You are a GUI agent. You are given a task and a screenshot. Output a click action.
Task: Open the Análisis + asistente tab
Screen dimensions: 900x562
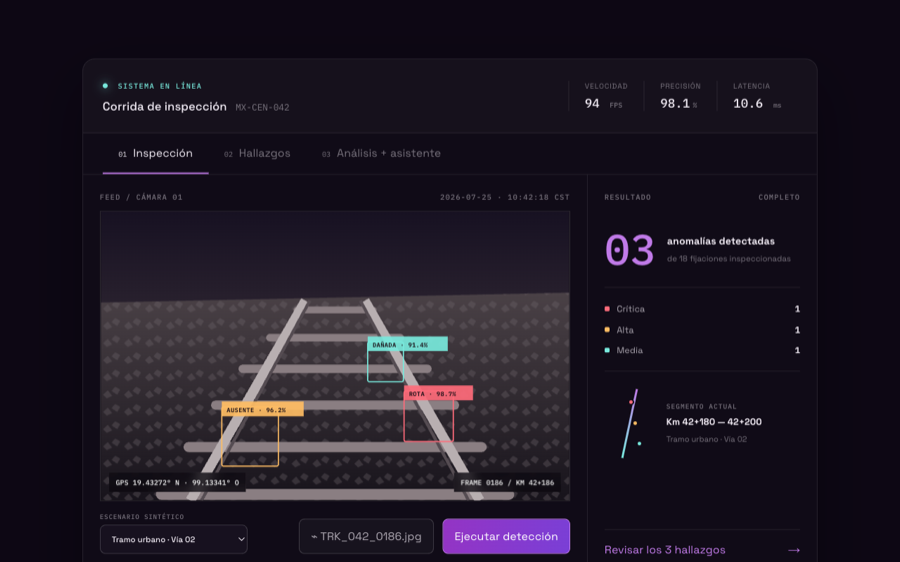pyautogui.click(x=381, y=154)
